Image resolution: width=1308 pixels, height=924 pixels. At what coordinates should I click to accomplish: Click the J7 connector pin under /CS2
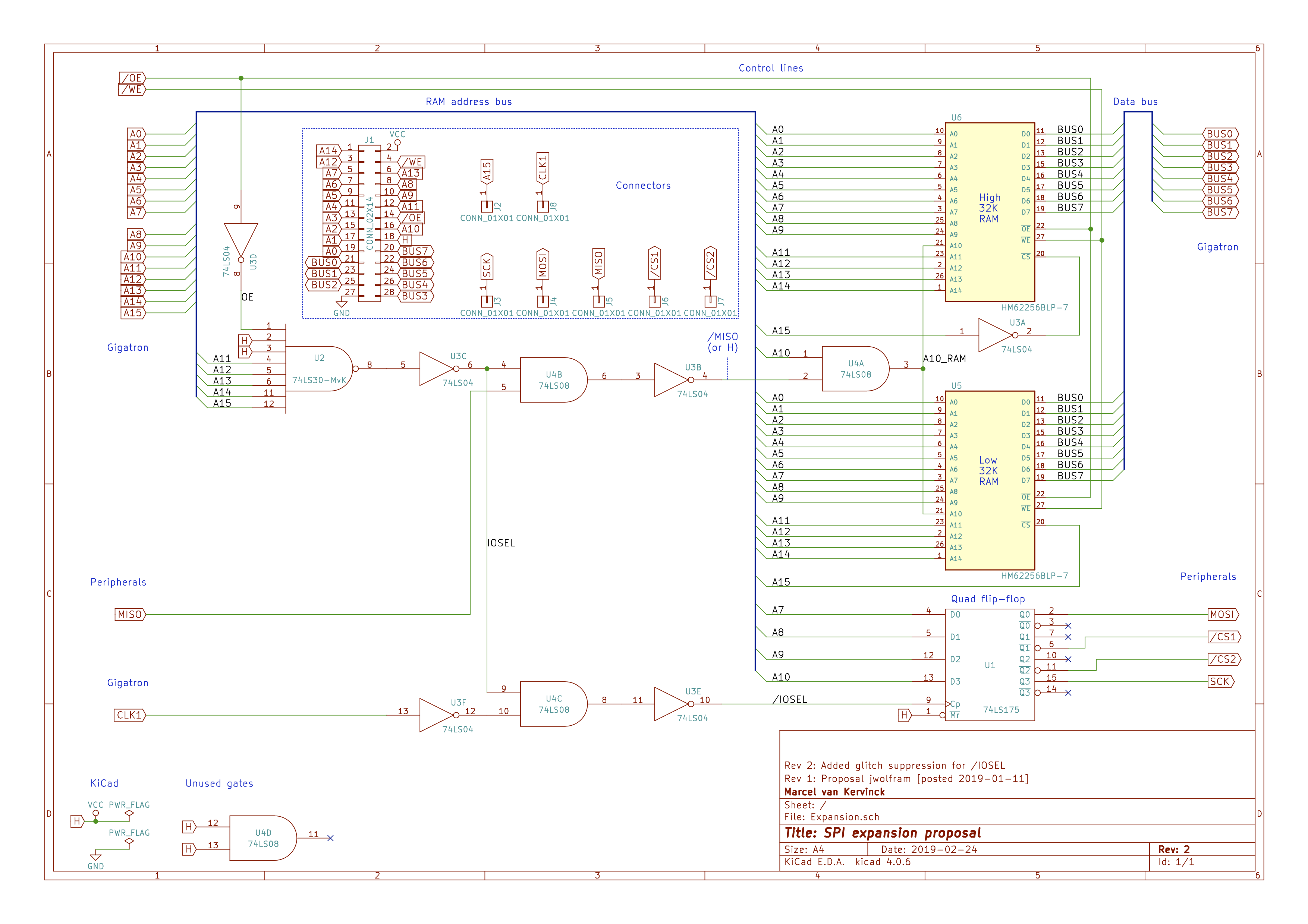tap(710, 302)
